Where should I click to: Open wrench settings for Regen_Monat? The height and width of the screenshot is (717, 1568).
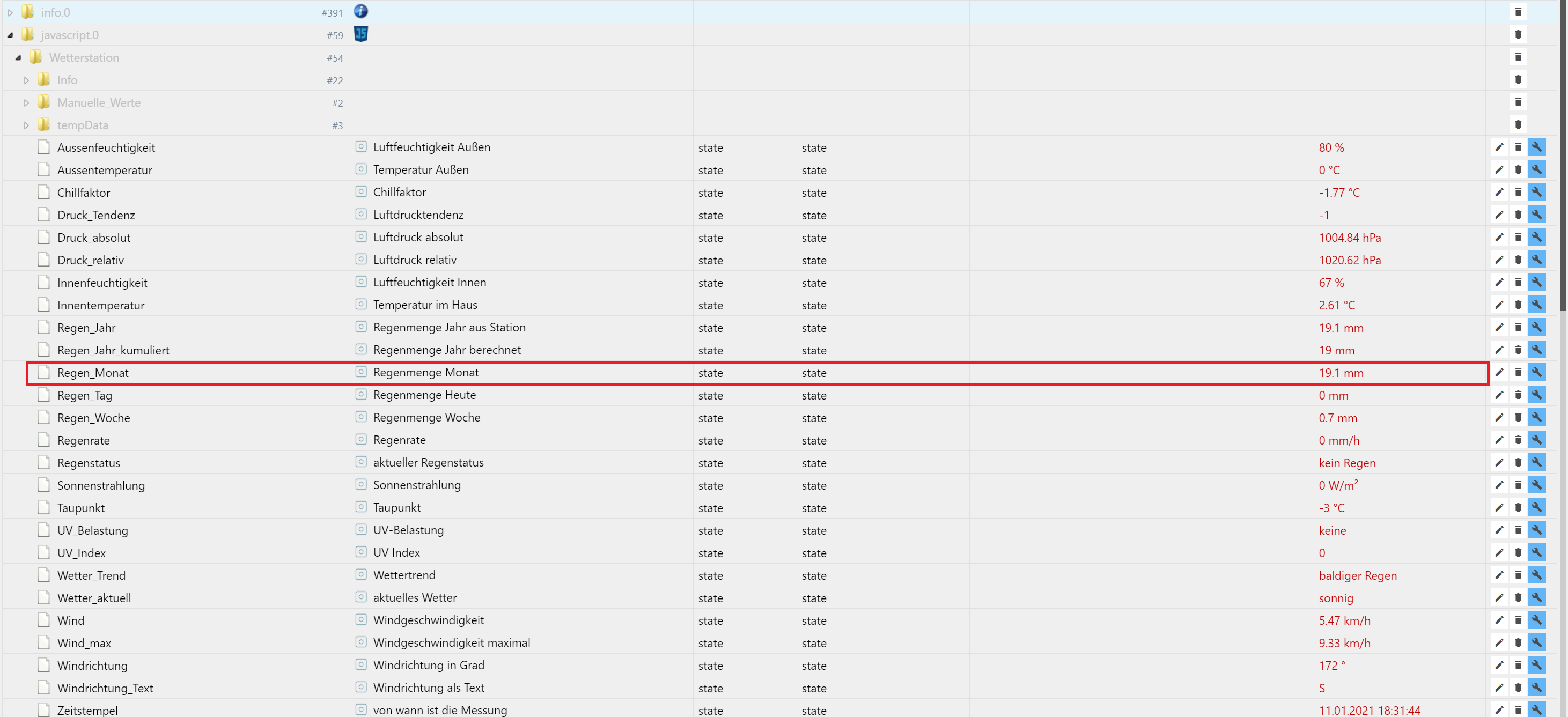(x=1536, y=373)
